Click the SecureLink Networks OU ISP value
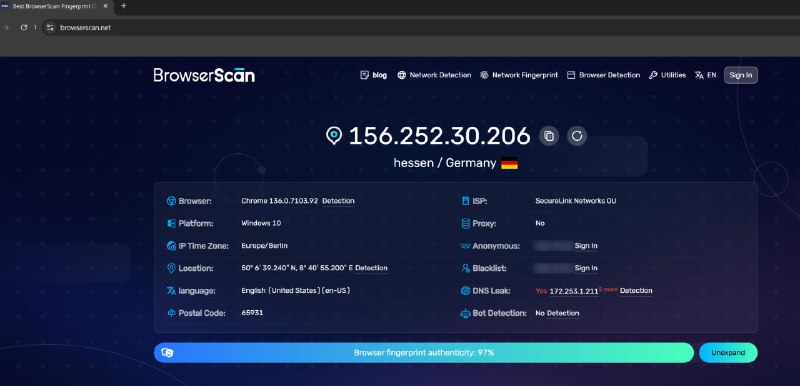This screenshot has height=386, width=800. click(x=576, y=201)
